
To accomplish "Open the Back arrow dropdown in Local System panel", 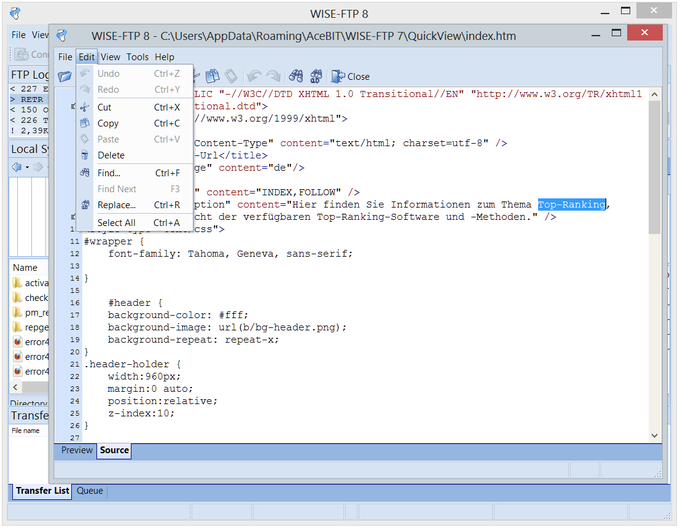I will (27, 167).
